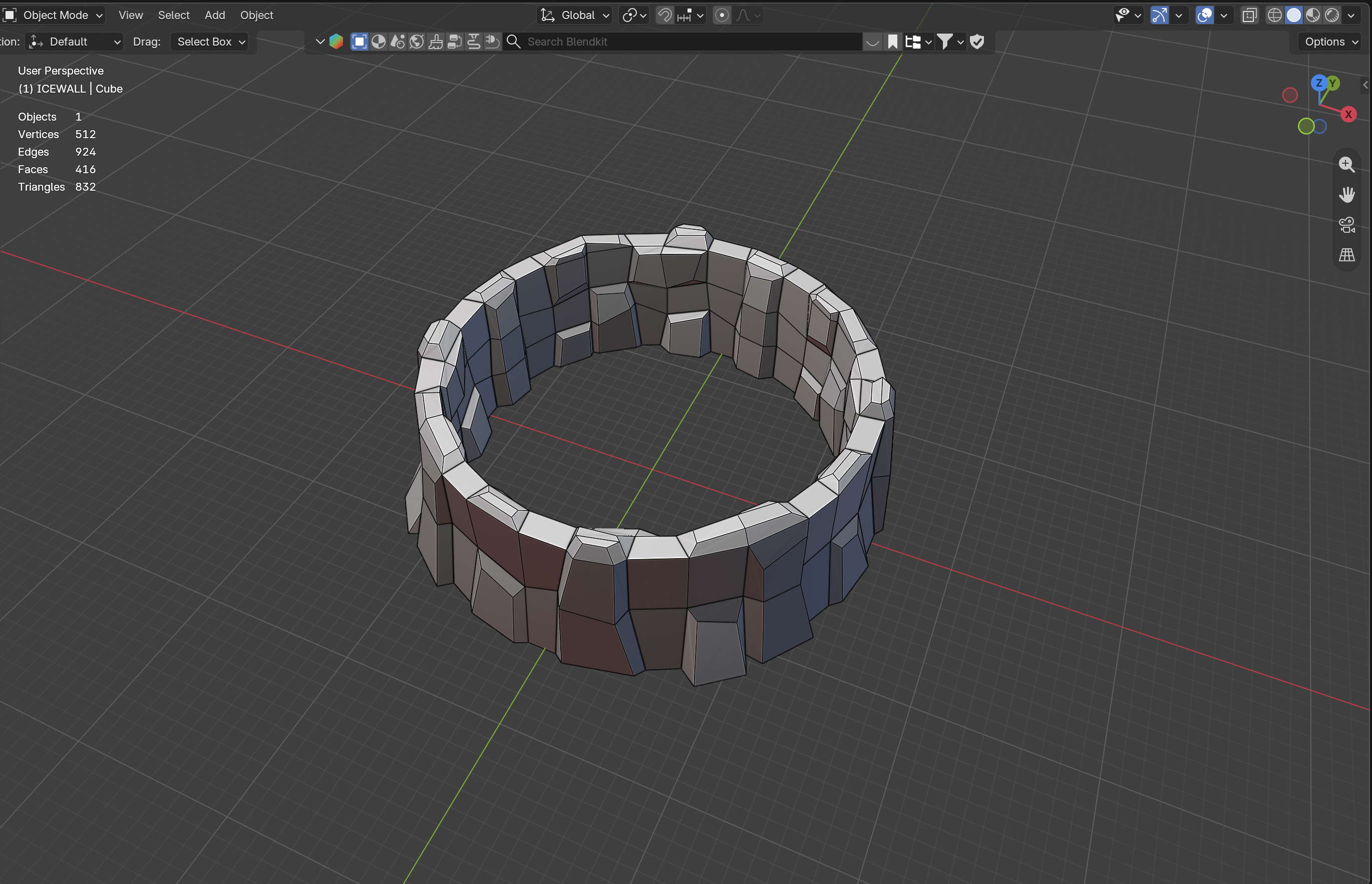Click the negative X axis gizmo circle
The image size is (1372, 884).
coord(1290,95)
